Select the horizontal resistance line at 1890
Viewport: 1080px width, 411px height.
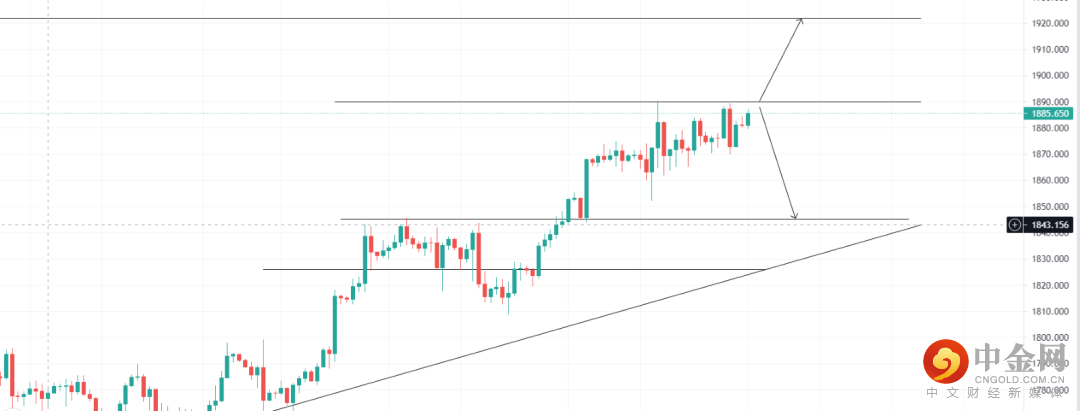(x=500, y=102)
